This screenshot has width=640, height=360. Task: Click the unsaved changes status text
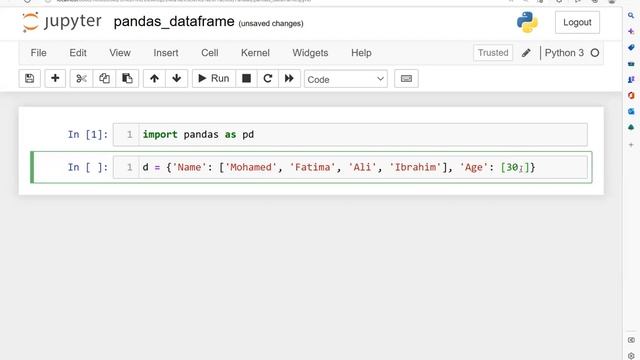pyautogui.click(x=271, y=24)
